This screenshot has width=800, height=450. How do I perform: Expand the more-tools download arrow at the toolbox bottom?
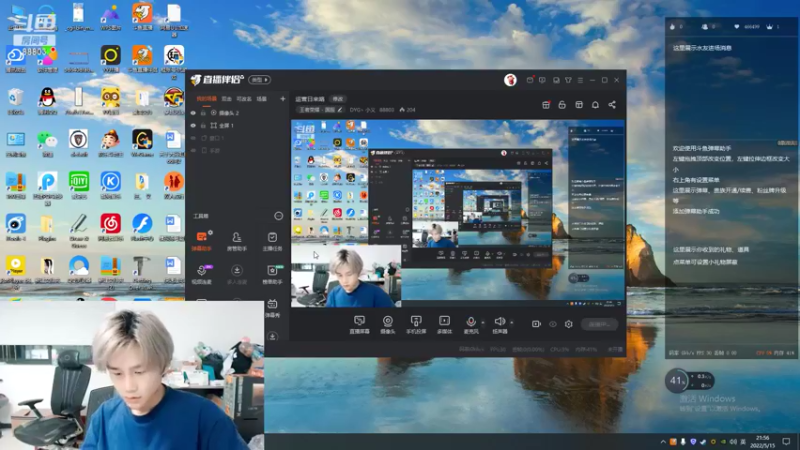click(272, 337)
